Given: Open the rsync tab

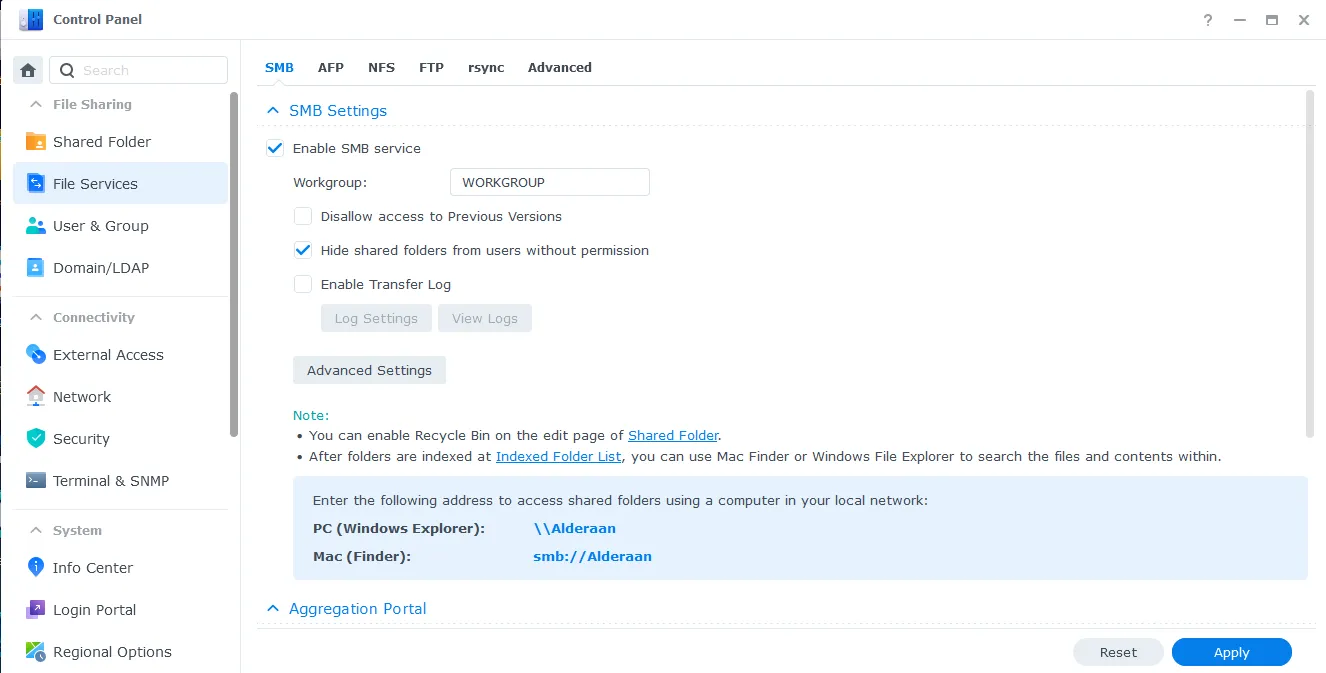Looking at the screenshot, I should (x=486, y=67).
